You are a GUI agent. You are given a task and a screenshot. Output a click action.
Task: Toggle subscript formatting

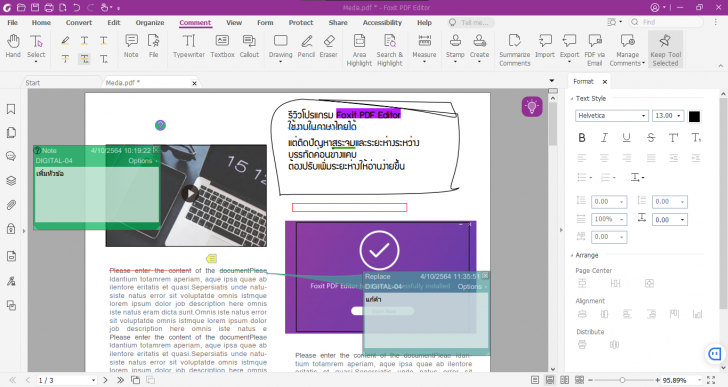click(696, 138)
